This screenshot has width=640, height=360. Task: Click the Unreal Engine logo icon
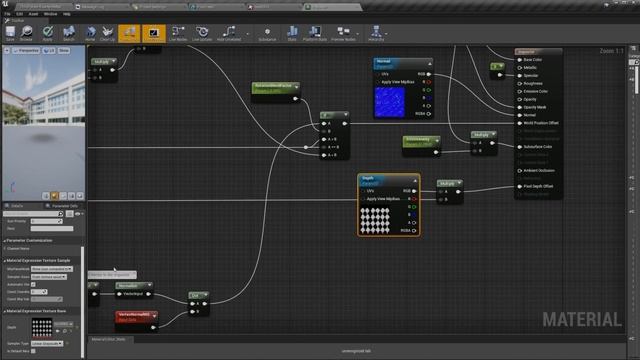coord(5,4)
